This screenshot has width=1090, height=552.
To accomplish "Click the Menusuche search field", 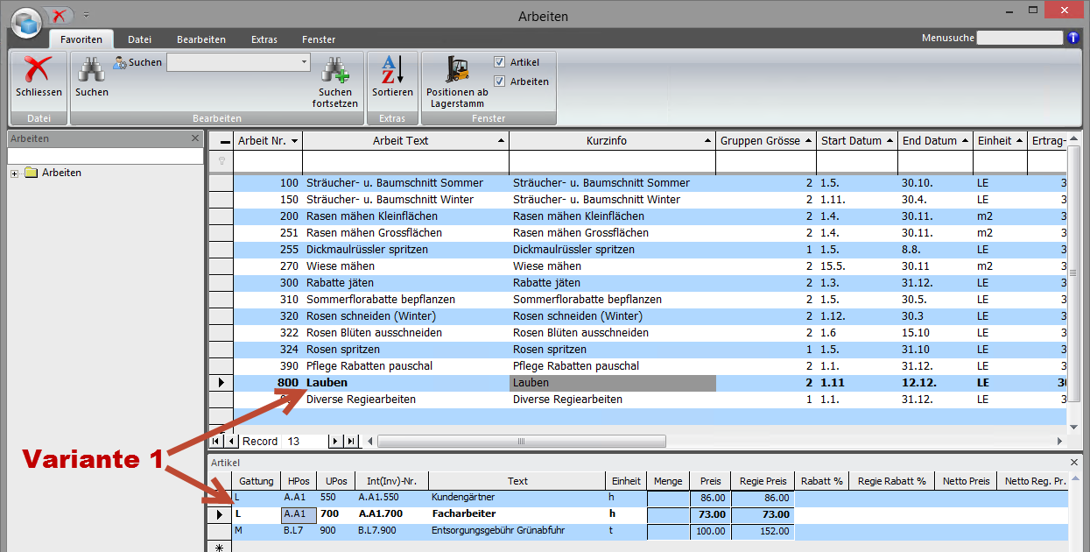I will [x=1019, y=38].
